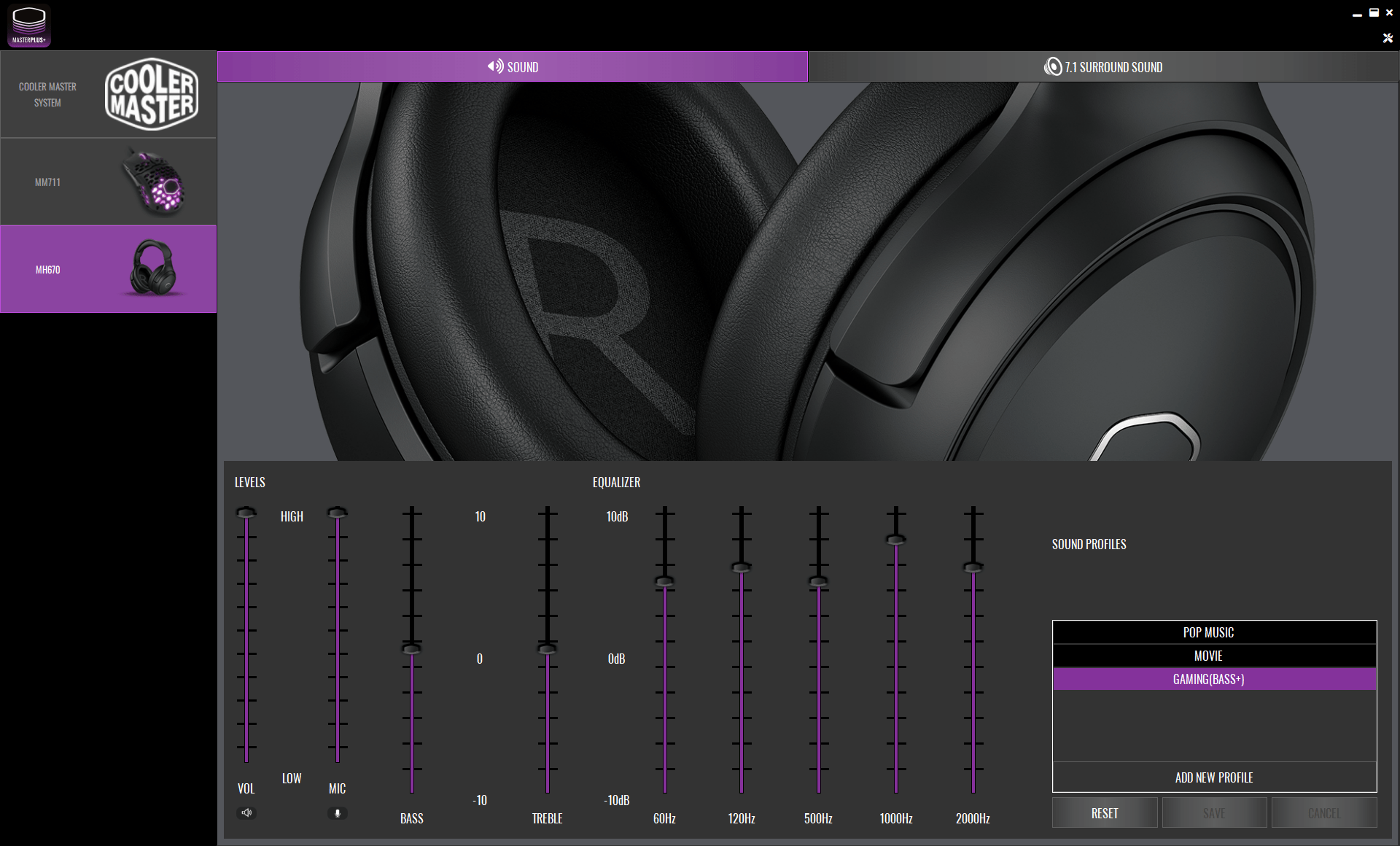This screenshot has height=846, width=1400.
Task: Minimize the MasterPlus window
Action: pyautogui.click(x=1357, y=13)
